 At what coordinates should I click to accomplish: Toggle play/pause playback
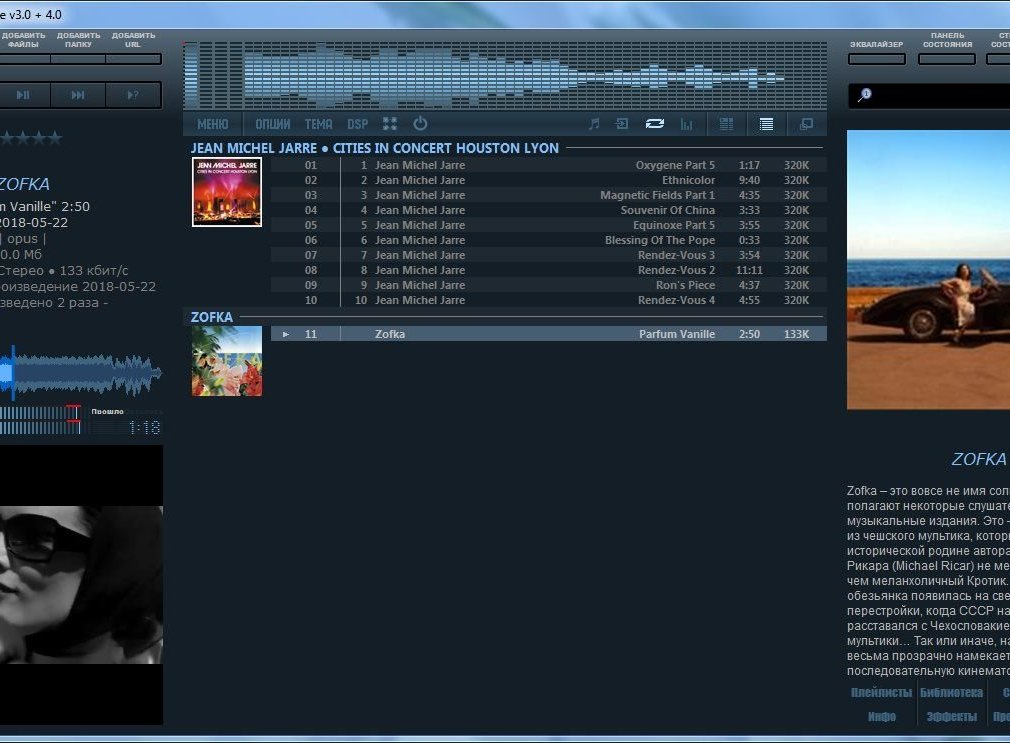click(x=24, y=95)
